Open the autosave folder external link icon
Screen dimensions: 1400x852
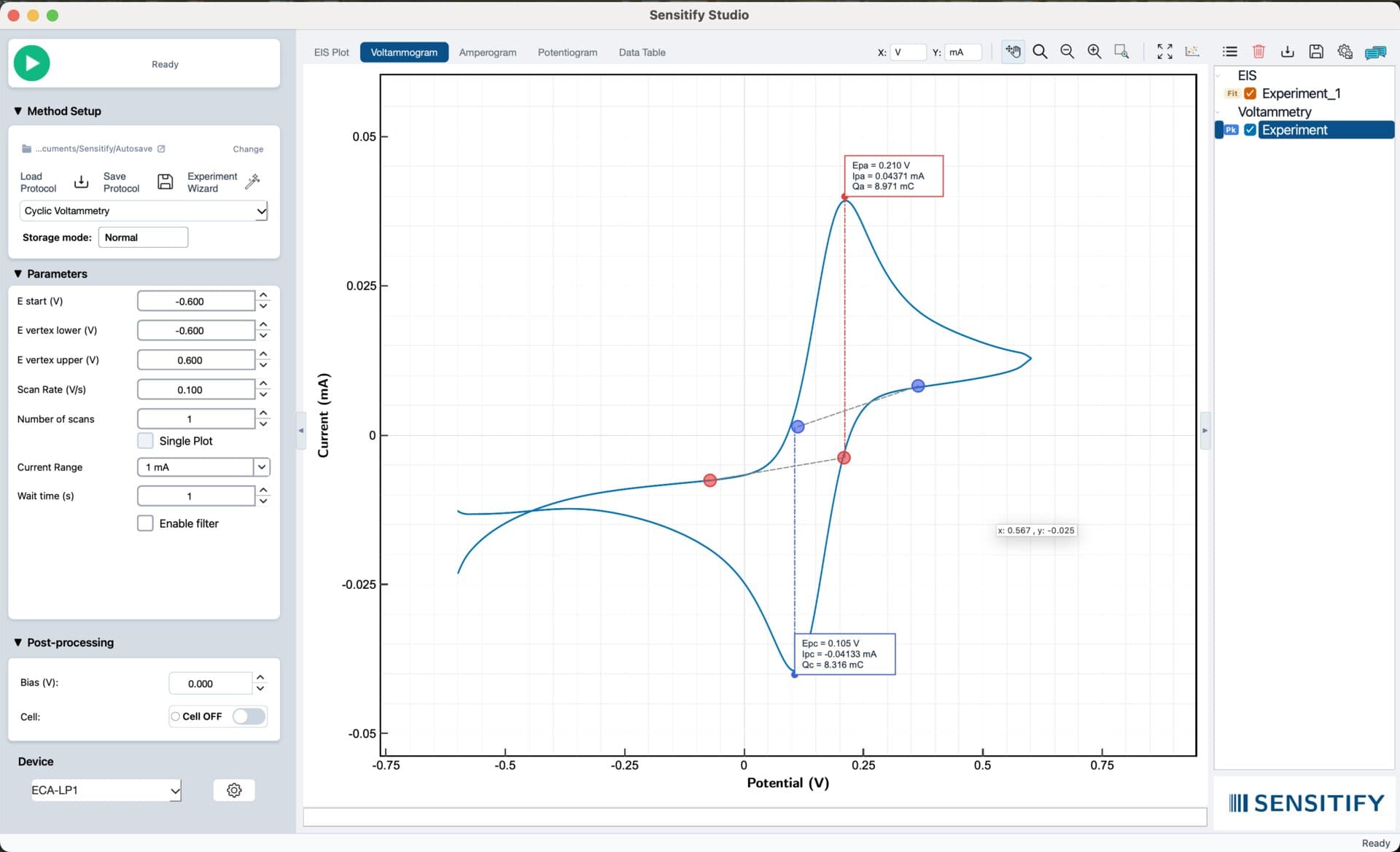(161, 149)
